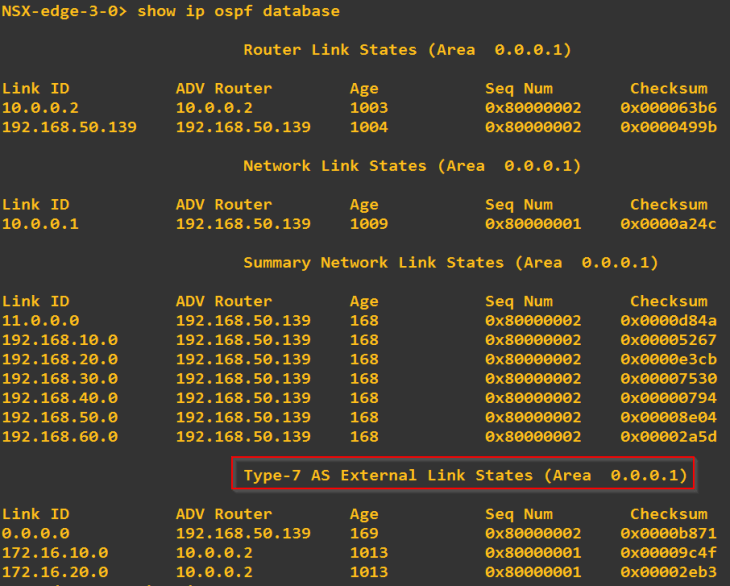The image size is (730, 586).
Task: Click checksum value 0x0000d84a
Action: (x=668, y=321)
